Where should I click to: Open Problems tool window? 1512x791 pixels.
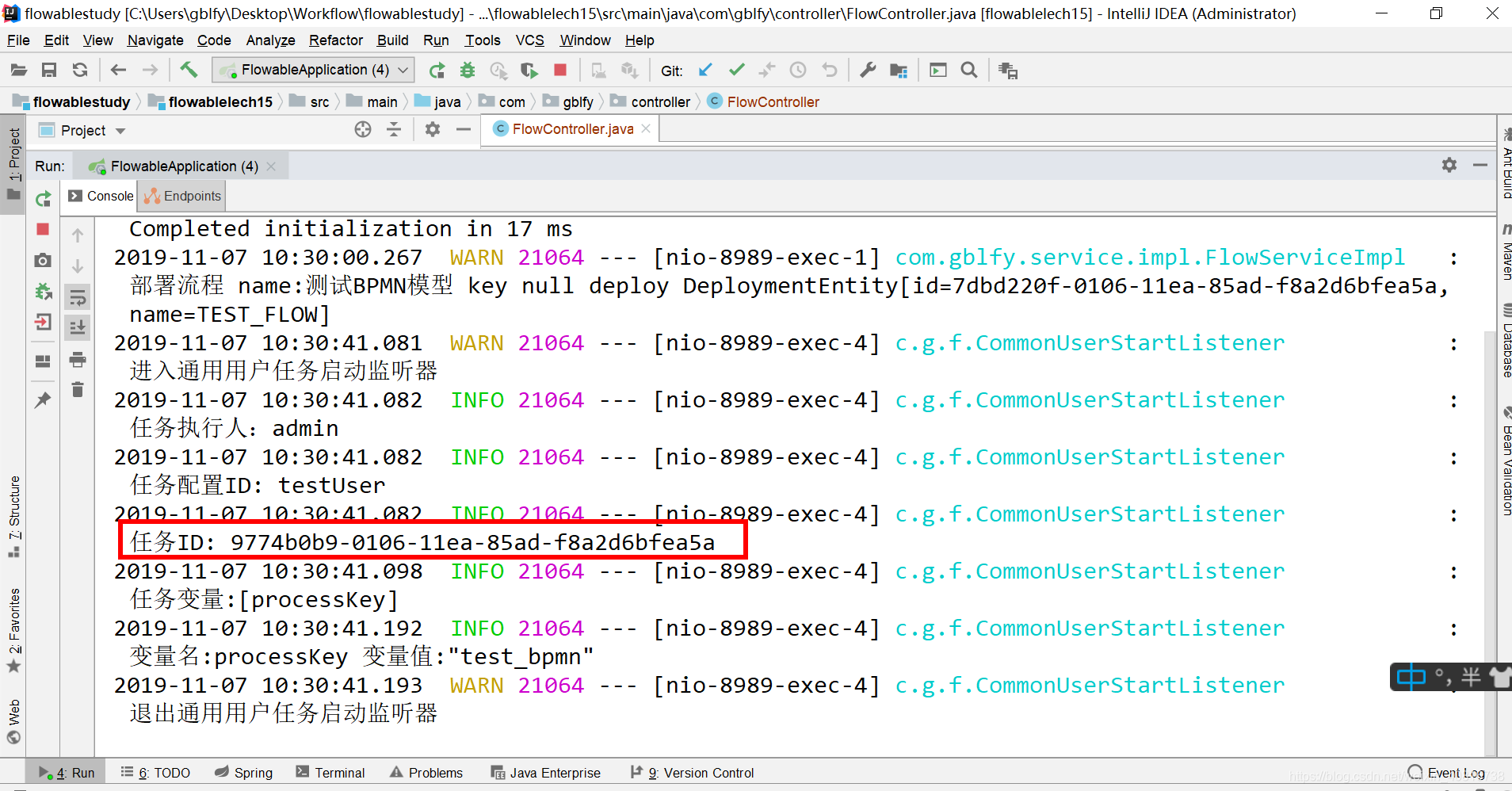click(x=426, y=773)
